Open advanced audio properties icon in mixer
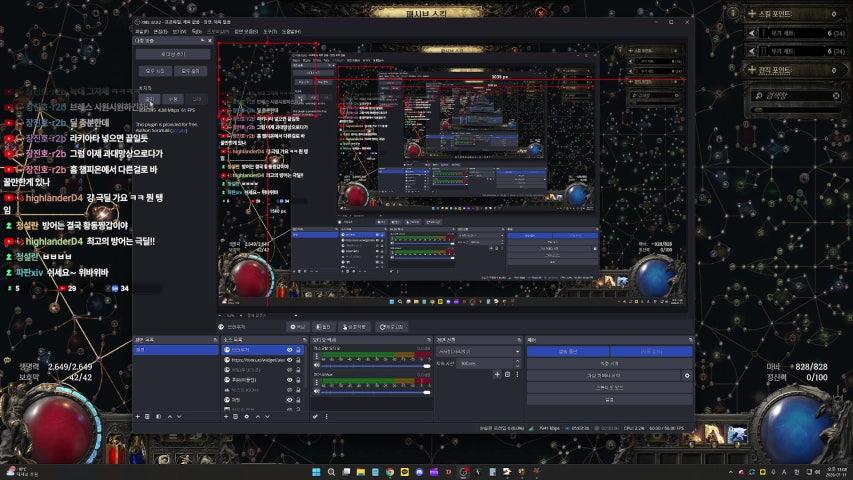 pos(316,416)
